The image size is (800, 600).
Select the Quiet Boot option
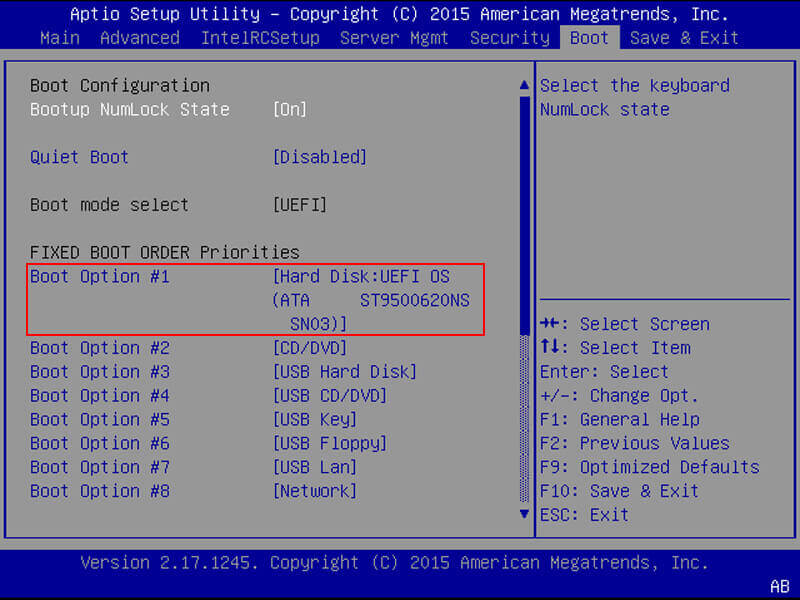pos(79,157)
